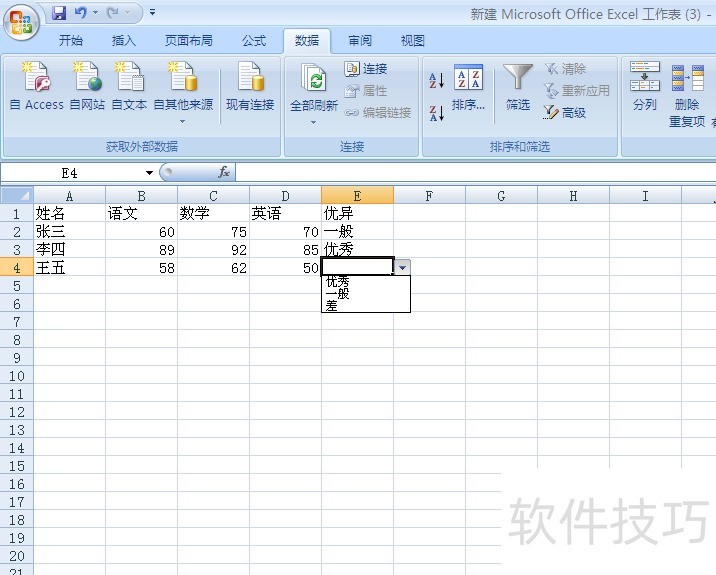Sort descending Z to A
This screenshot has height=575, width=716.
click(436, 113)
